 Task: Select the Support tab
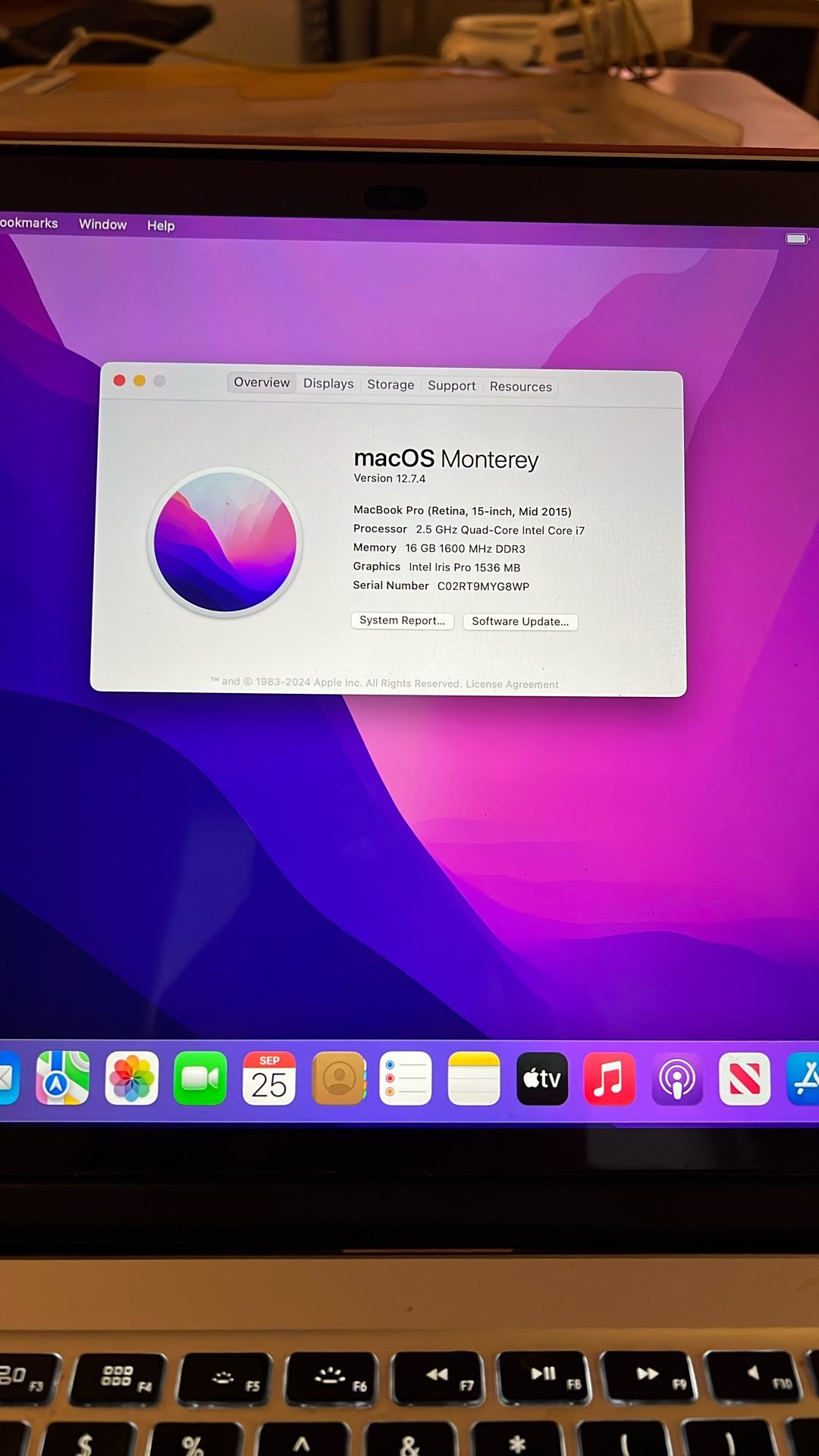click(452, 385)
